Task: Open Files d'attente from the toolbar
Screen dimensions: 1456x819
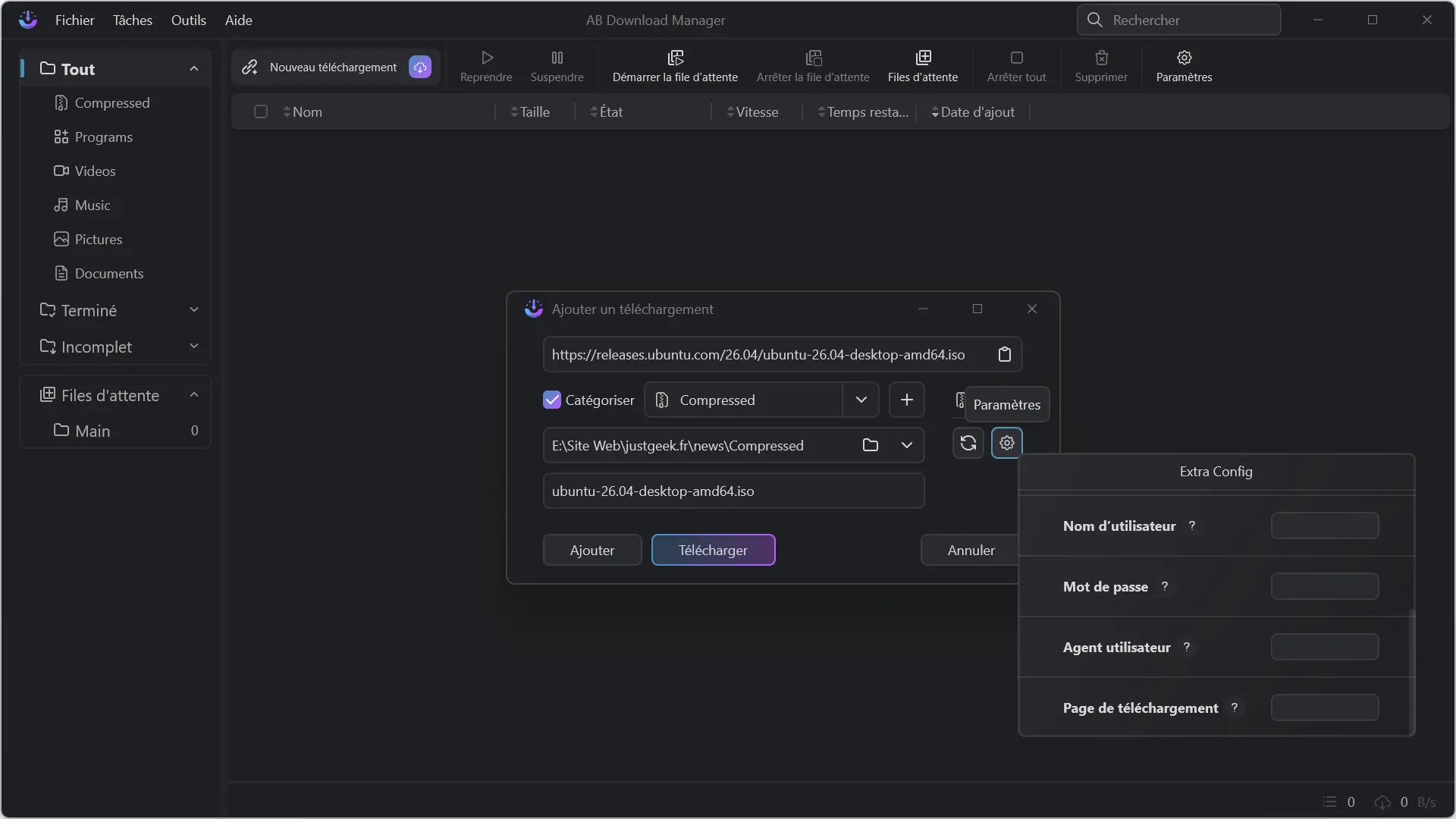Action: (x=923, y=67)
